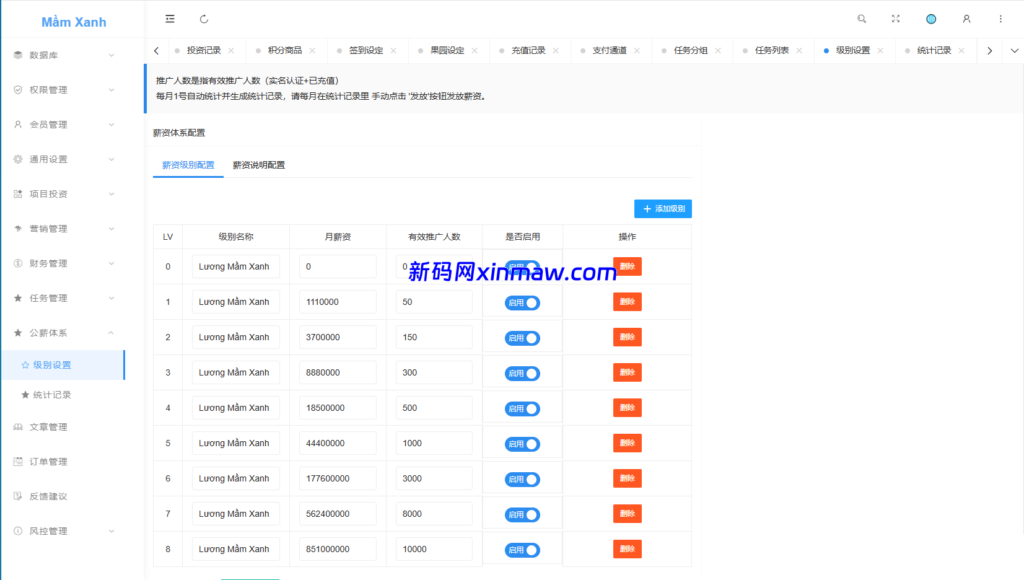Close the 投资记录 tab
Viewport: 1024px width, 580px height.
[231, 50]
